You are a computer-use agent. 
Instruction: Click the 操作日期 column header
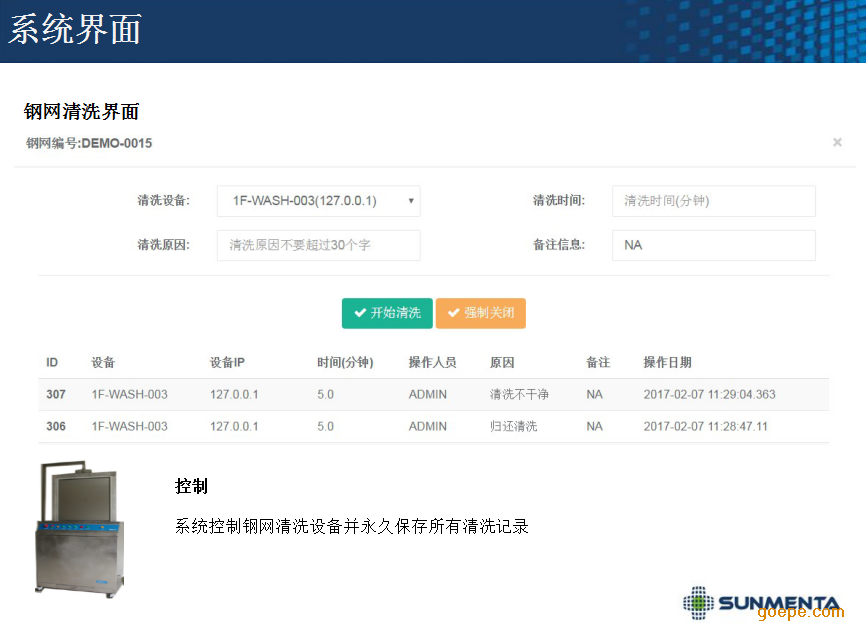point(667,362)
